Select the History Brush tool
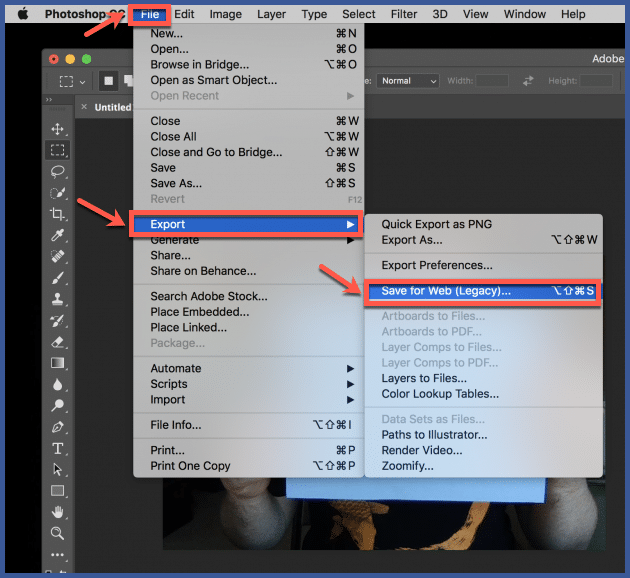The image size is (630, 578). [x=57, y=321]
